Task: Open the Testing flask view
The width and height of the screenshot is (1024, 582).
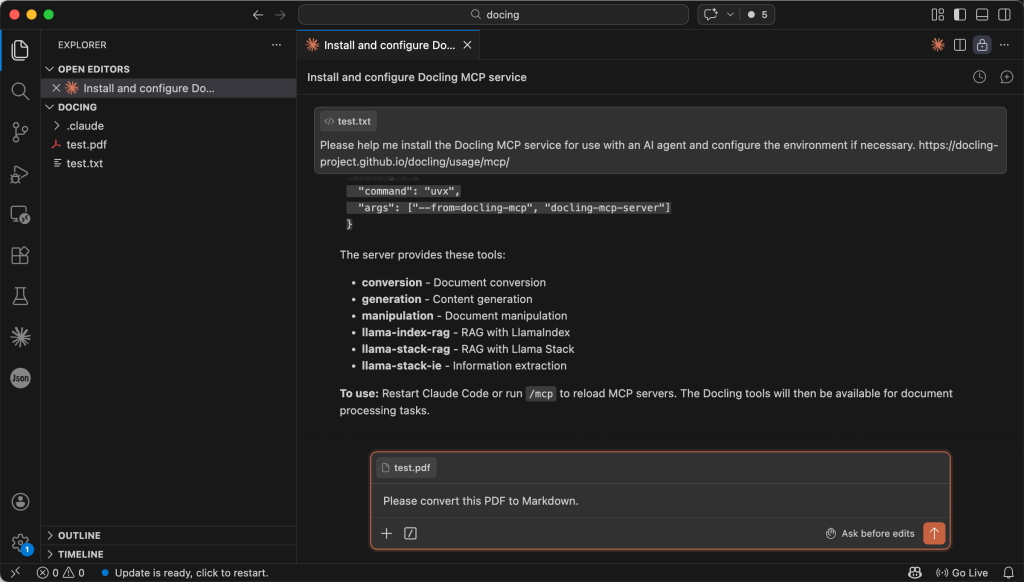Action: point(20,296)
